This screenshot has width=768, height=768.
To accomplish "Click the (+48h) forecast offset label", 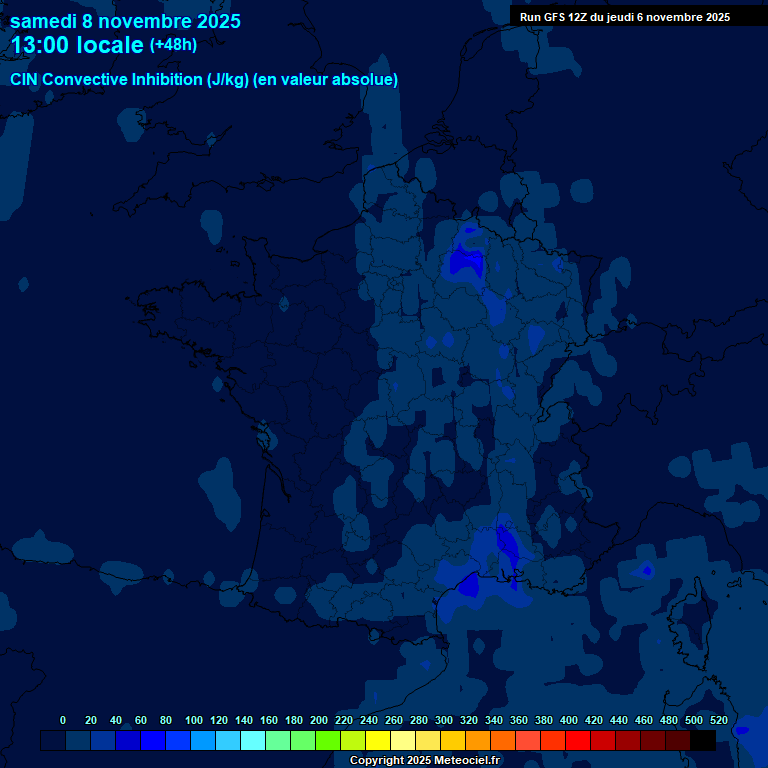I will click(173, 45).
